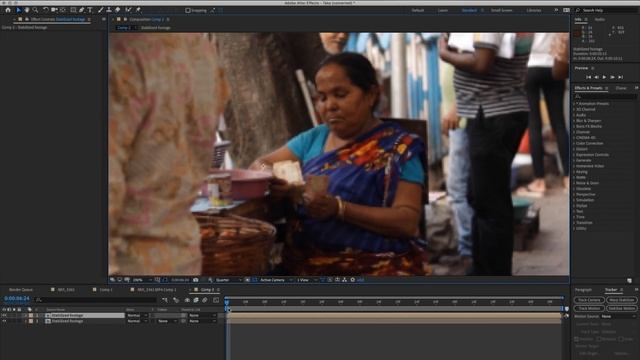Switch to the Libraries workspace
This screenshot has height=360, width=640.
(x=534, y=10)
